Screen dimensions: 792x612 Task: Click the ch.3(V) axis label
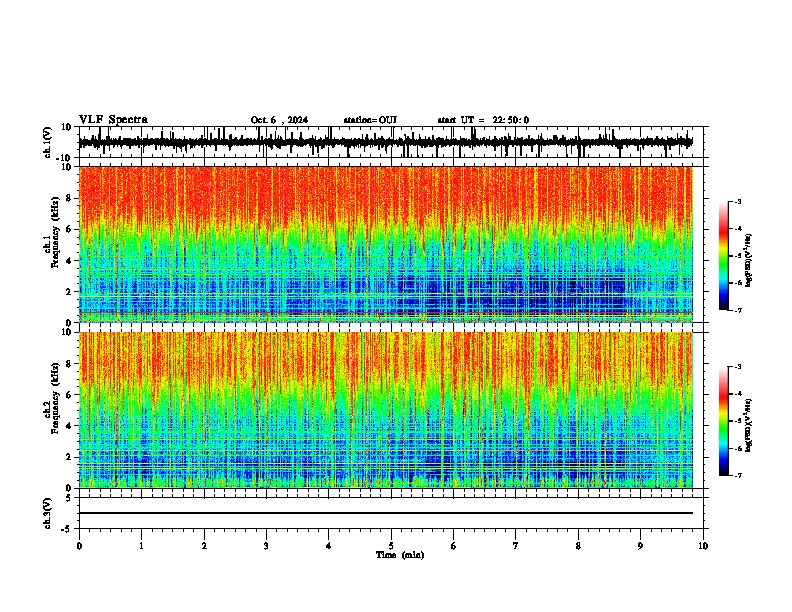(x=48, y=513)
